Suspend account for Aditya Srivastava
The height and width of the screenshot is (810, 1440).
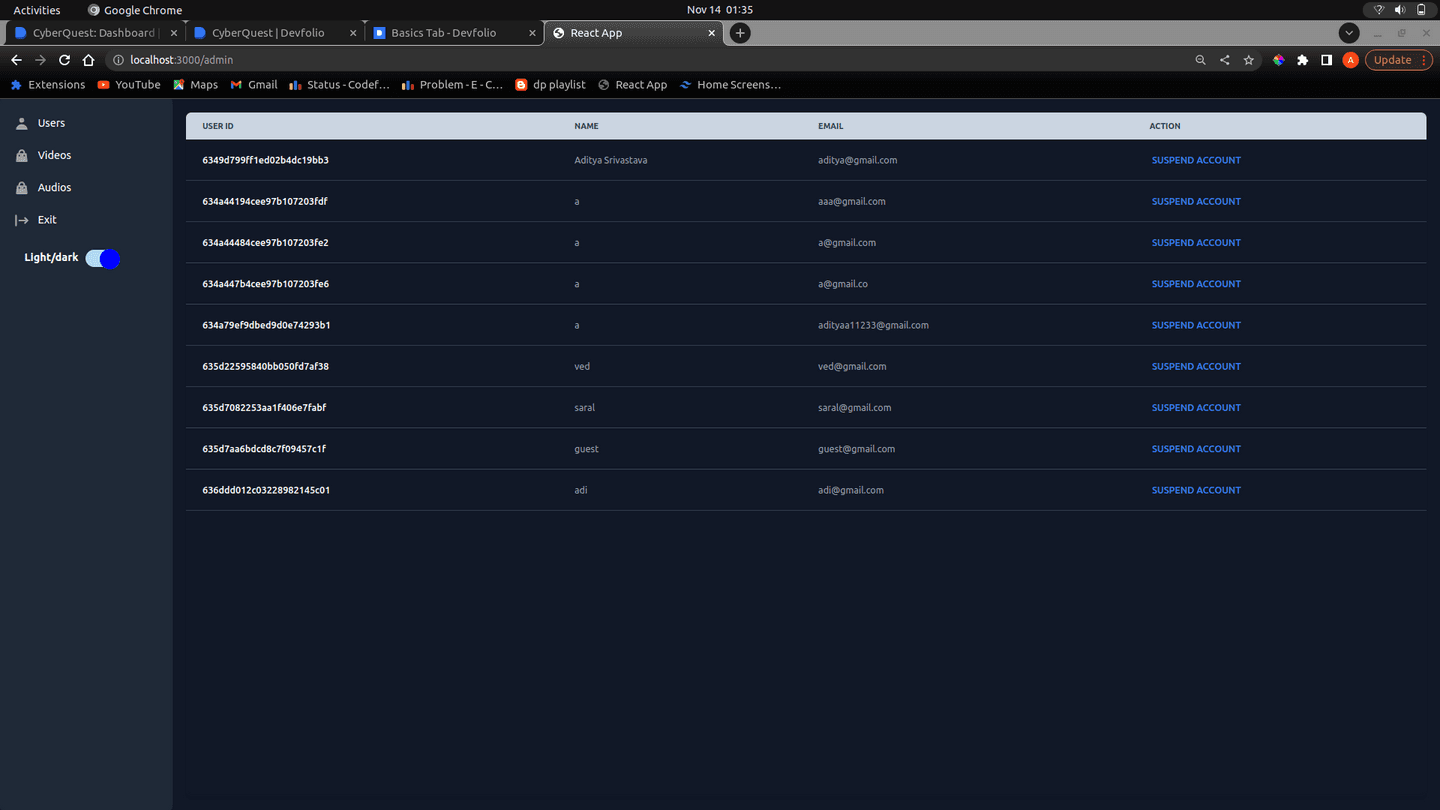point(1196,160)
